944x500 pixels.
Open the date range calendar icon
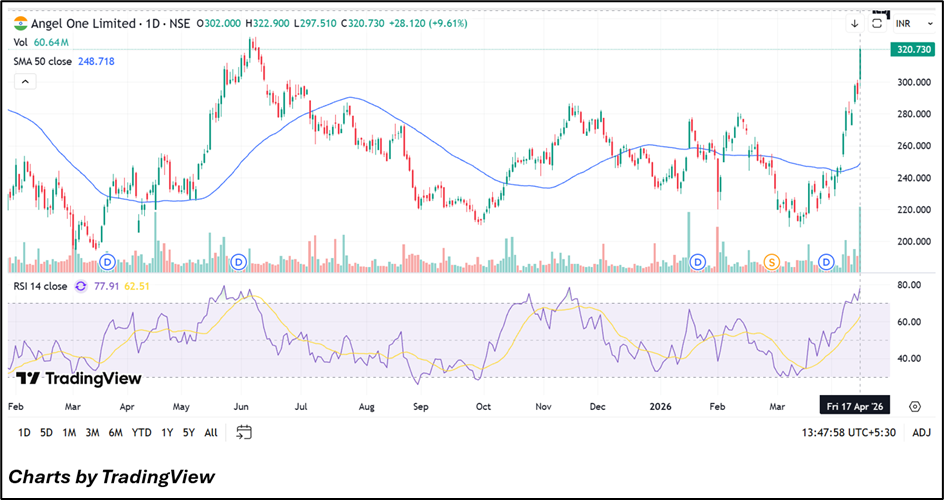coord(244,432)
